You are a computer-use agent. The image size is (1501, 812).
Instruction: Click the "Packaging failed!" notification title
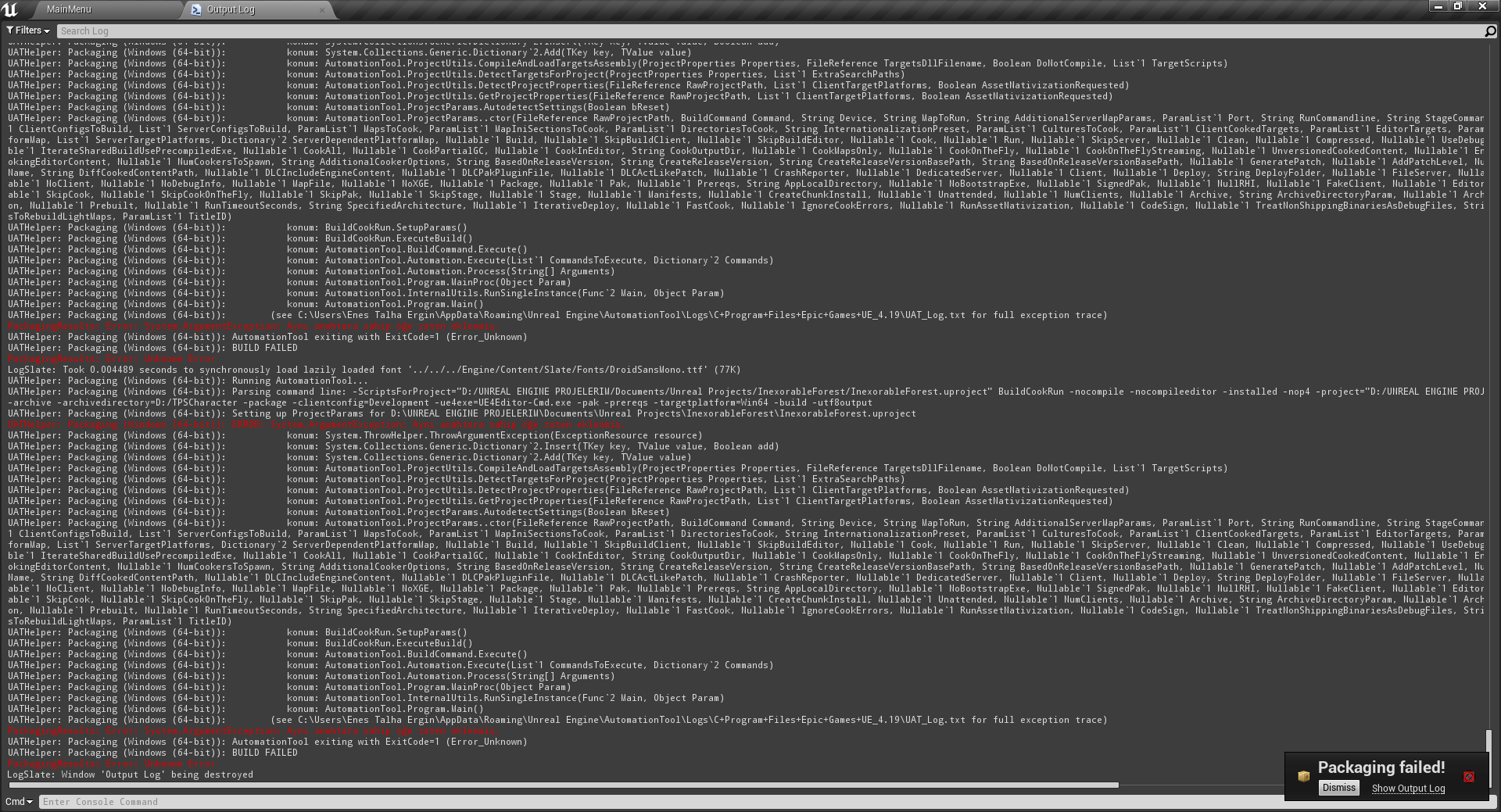[1381, 767]
